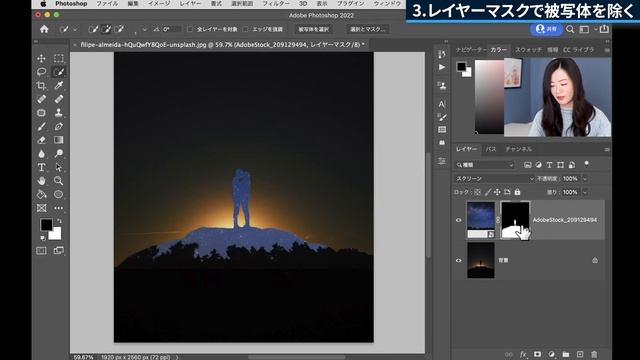This screenshot has width=640, height=360.
Task: Enable 全レイヤーを対象 checkbox
Action: pyautogui.click(x=190, y=29)
